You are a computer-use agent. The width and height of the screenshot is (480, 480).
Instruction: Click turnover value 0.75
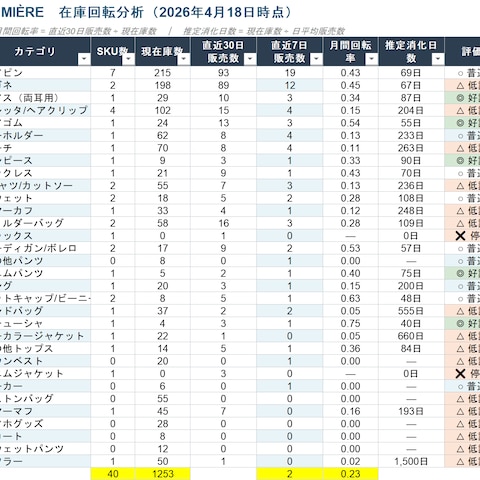coord(351,323)
